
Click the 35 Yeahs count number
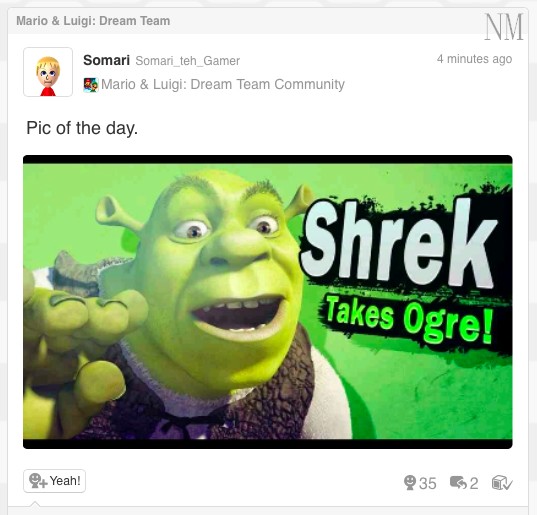[x=427, y=483]
